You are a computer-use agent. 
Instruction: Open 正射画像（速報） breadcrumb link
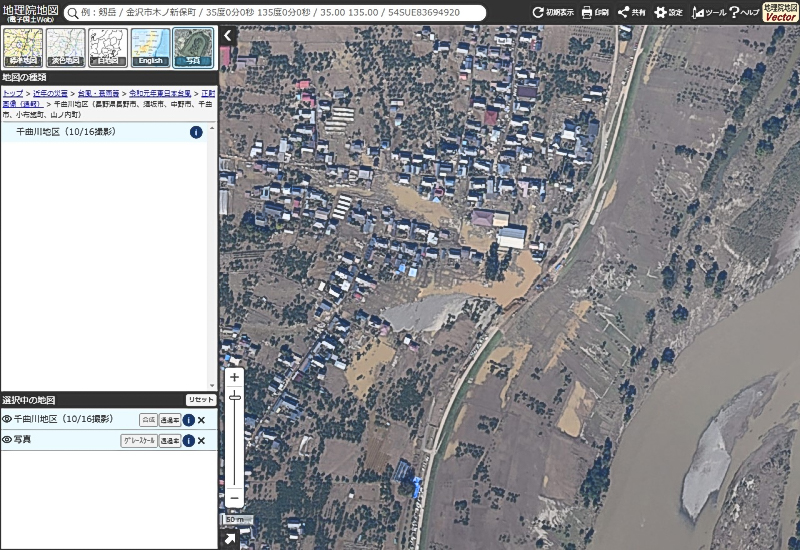coord(208,93)
